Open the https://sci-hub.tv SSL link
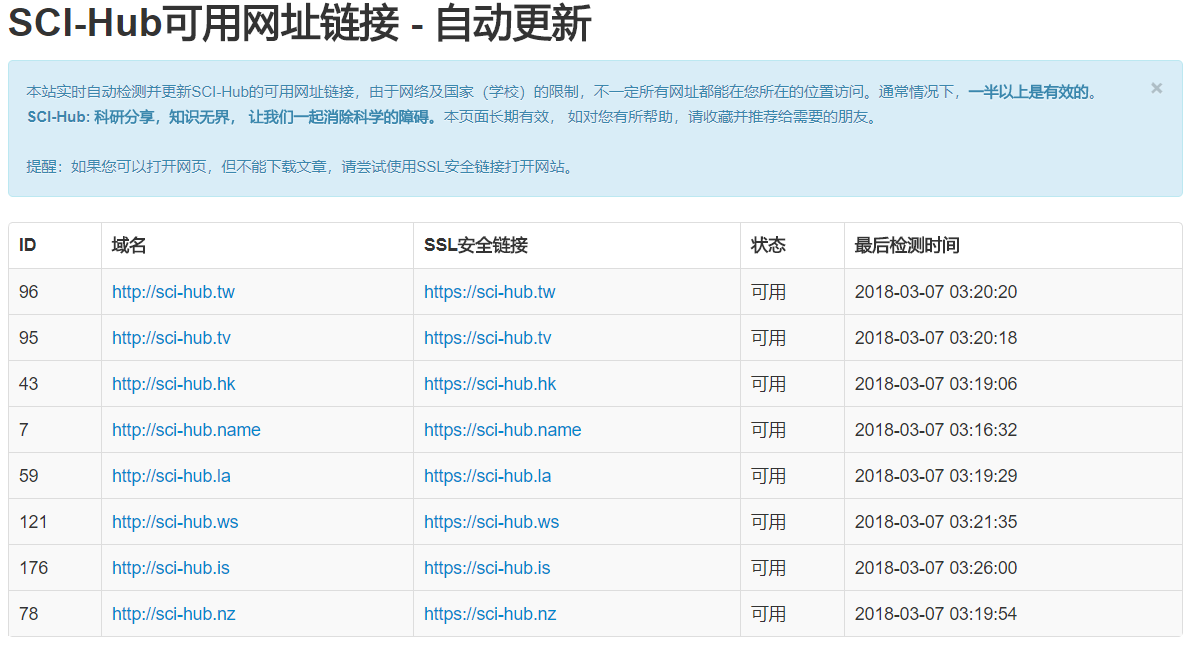This screenshot has height=647, width=1196. click(x=487, y=337)
